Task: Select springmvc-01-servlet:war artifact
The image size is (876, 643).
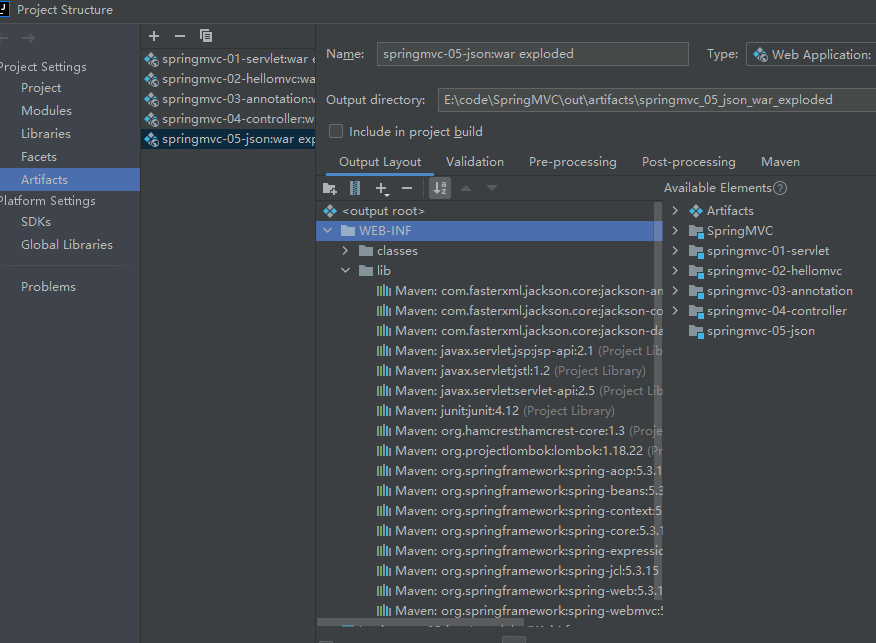Action: click(228, 59)
